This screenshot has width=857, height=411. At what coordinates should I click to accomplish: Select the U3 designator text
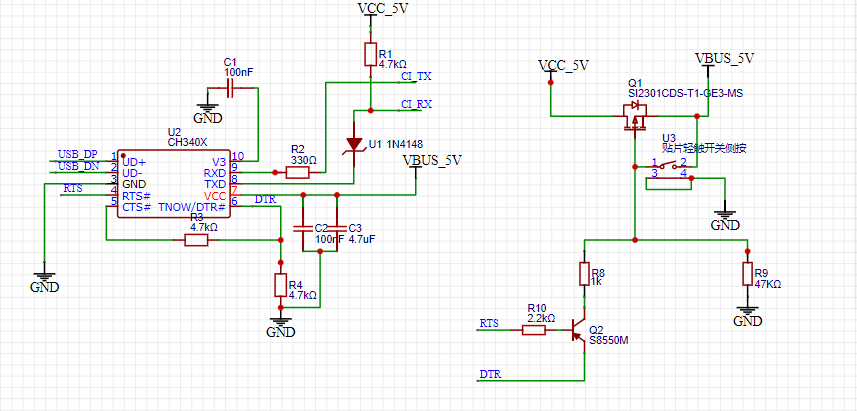coord(668,138)
